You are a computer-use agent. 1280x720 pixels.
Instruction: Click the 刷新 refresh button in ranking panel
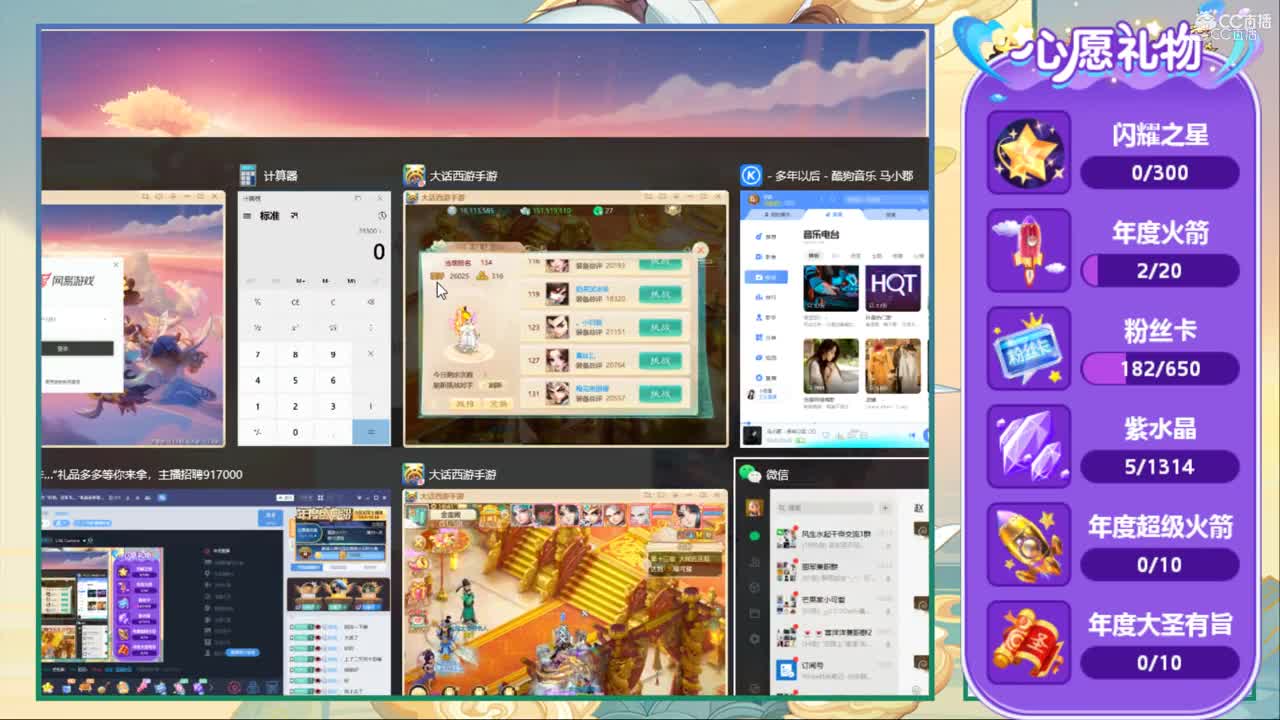tap(495, 383)
